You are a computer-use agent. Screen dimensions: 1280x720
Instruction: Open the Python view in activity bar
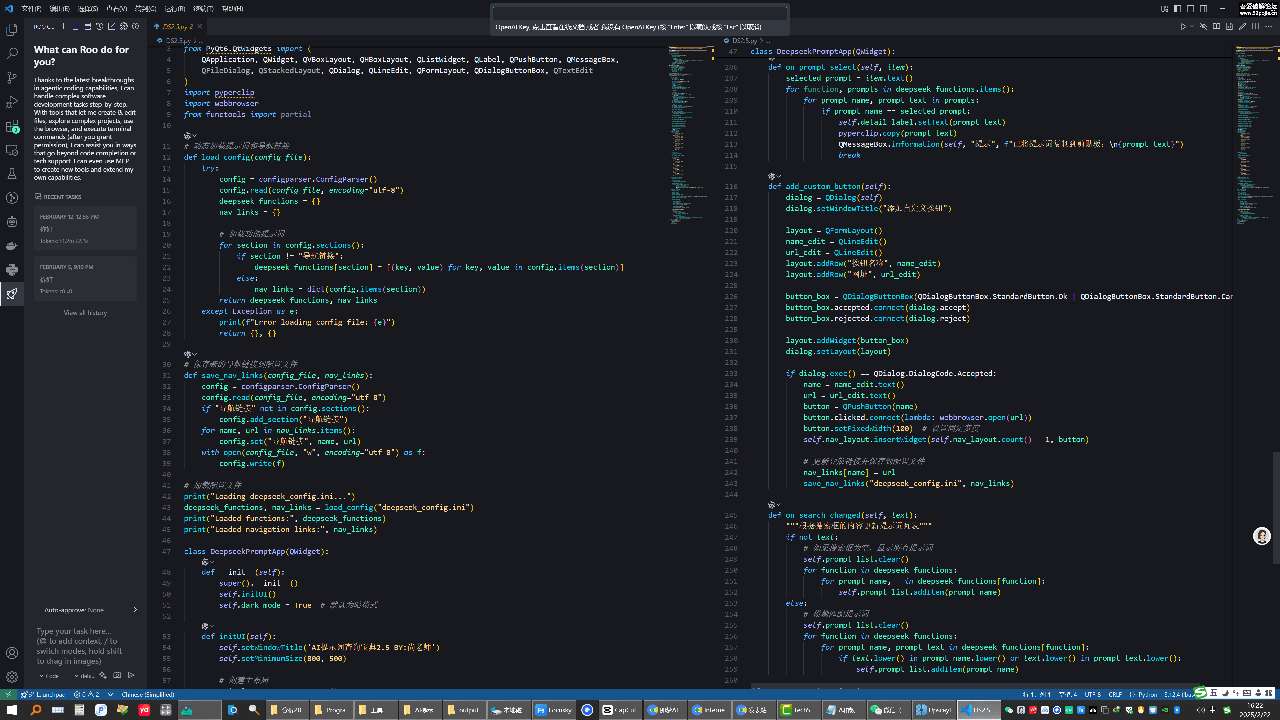12,270
